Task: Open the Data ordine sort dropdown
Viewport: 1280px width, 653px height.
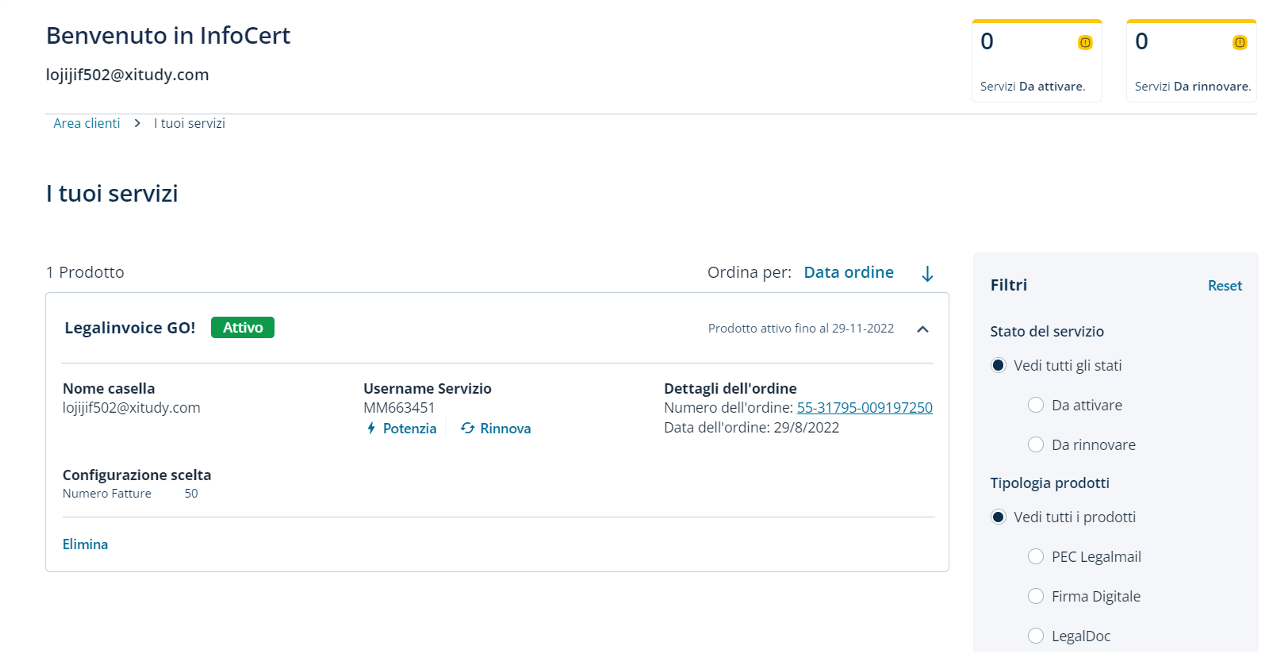Action: click(848, 272)
